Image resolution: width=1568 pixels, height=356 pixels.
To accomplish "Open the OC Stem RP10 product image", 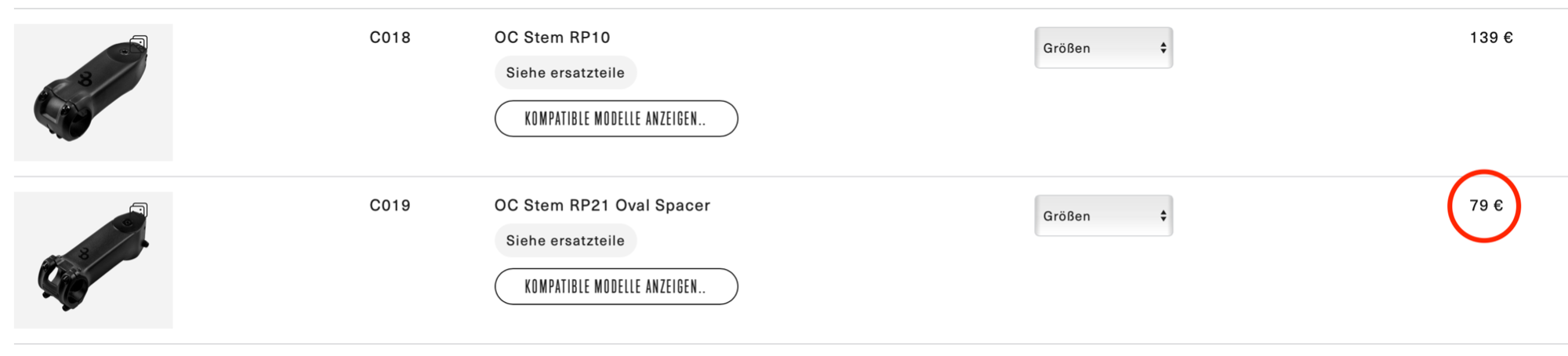I will (x=93, y=93).
